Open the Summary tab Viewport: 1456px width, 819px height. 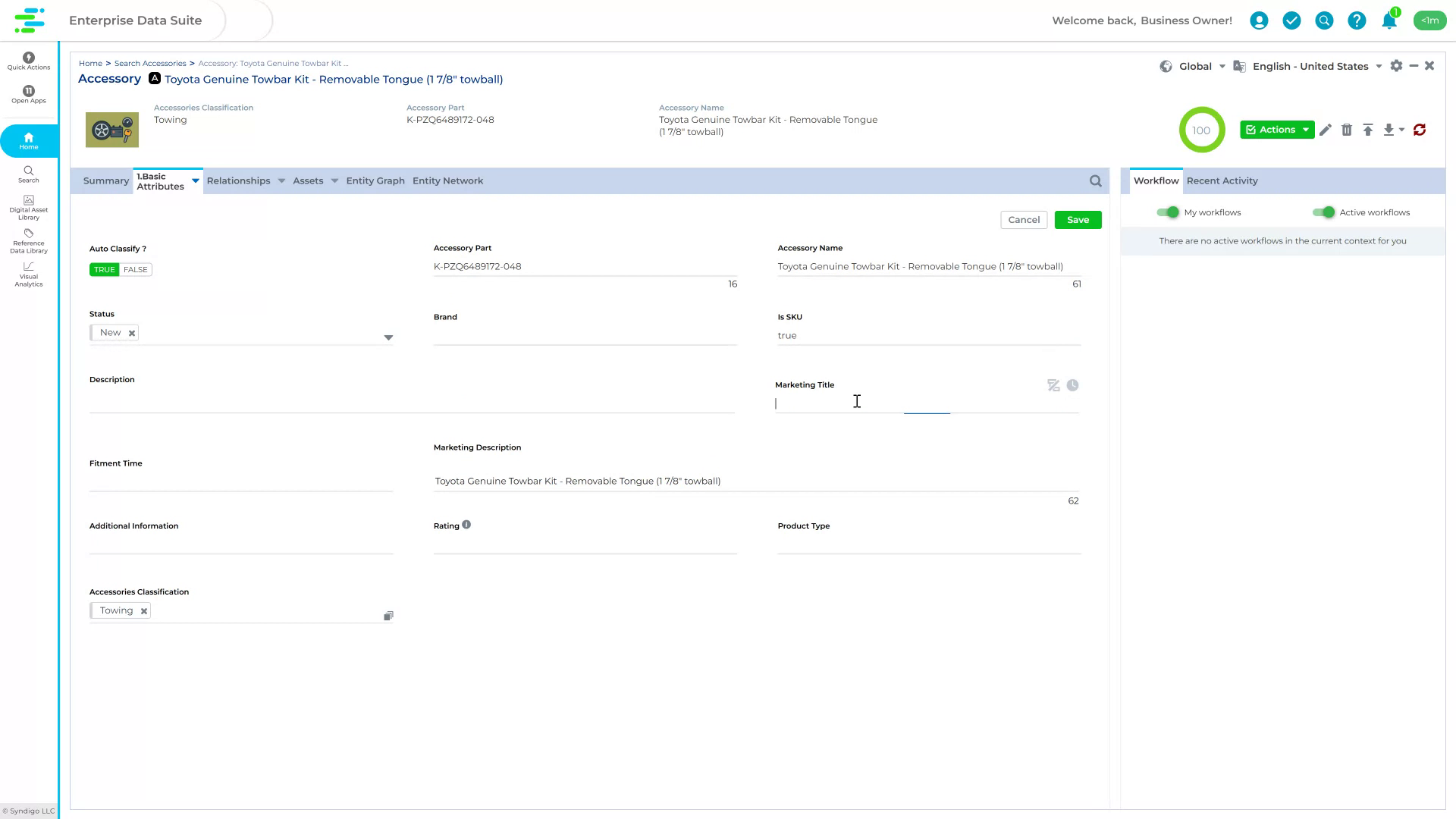tap(105, 180)
